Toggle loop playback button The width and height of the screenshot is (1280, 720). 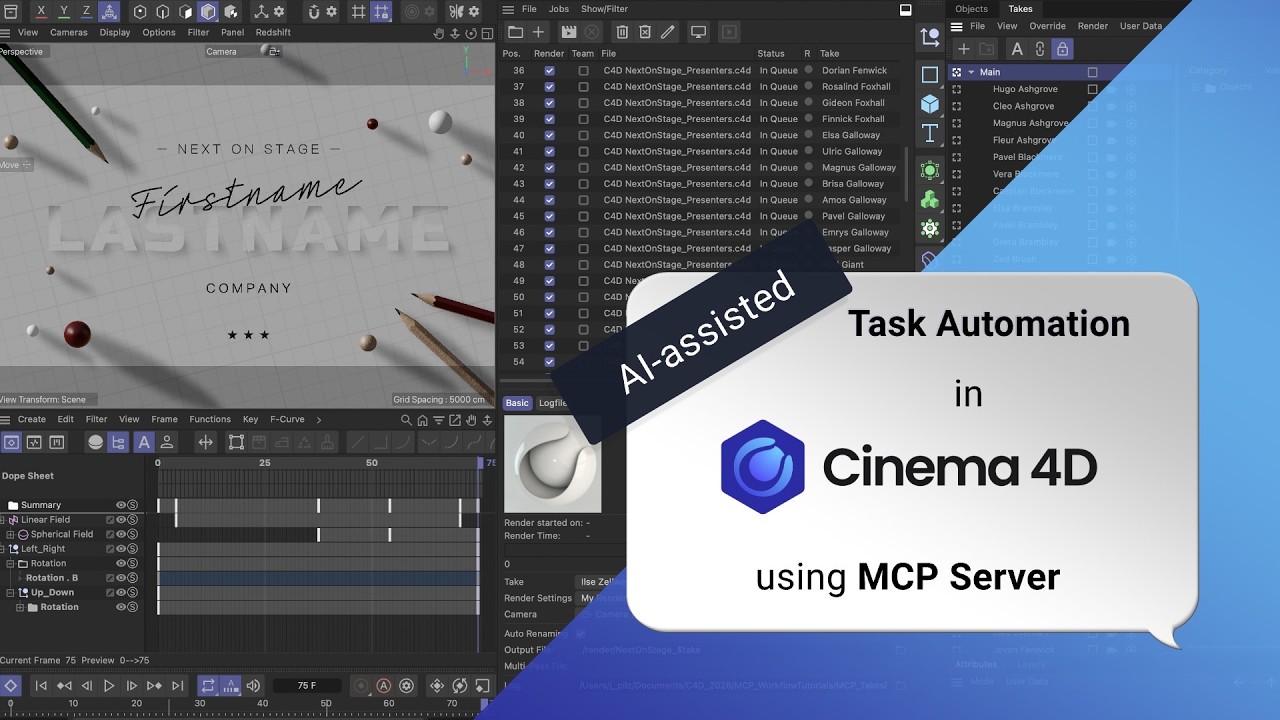point(208,686)
